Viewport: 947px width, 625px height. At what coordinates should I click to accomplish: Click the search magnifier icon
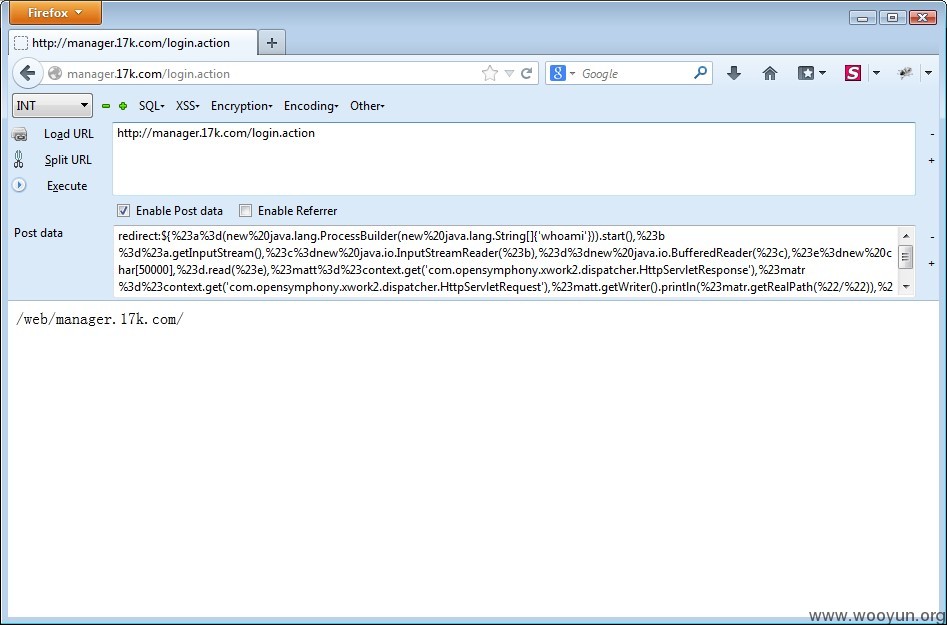700,73
